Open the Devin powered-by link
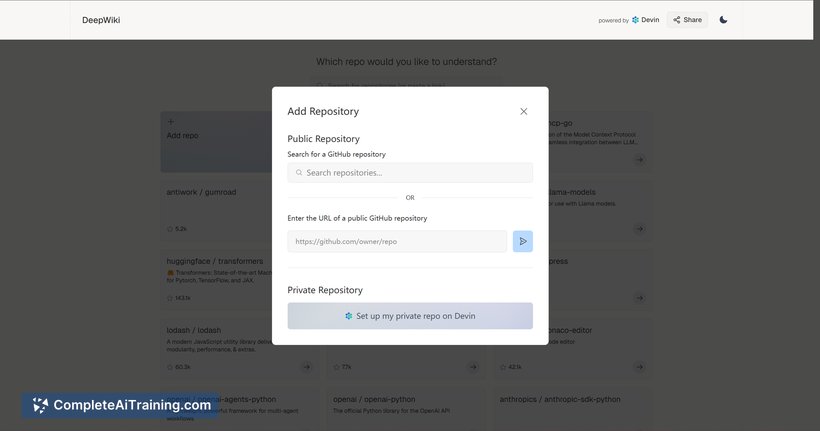 646,20
